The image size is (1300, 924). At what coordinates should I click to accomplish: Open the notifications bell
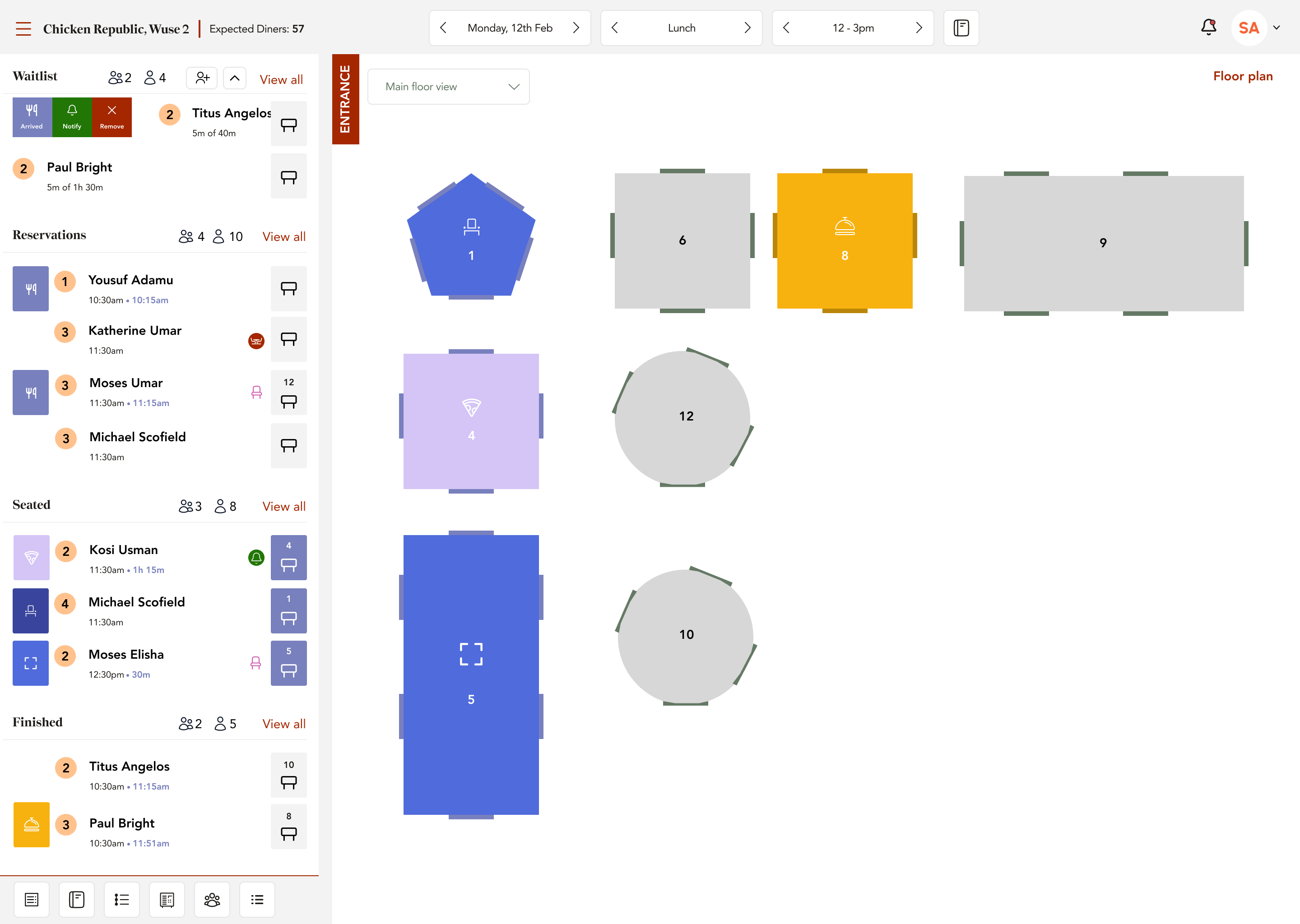1208,28
